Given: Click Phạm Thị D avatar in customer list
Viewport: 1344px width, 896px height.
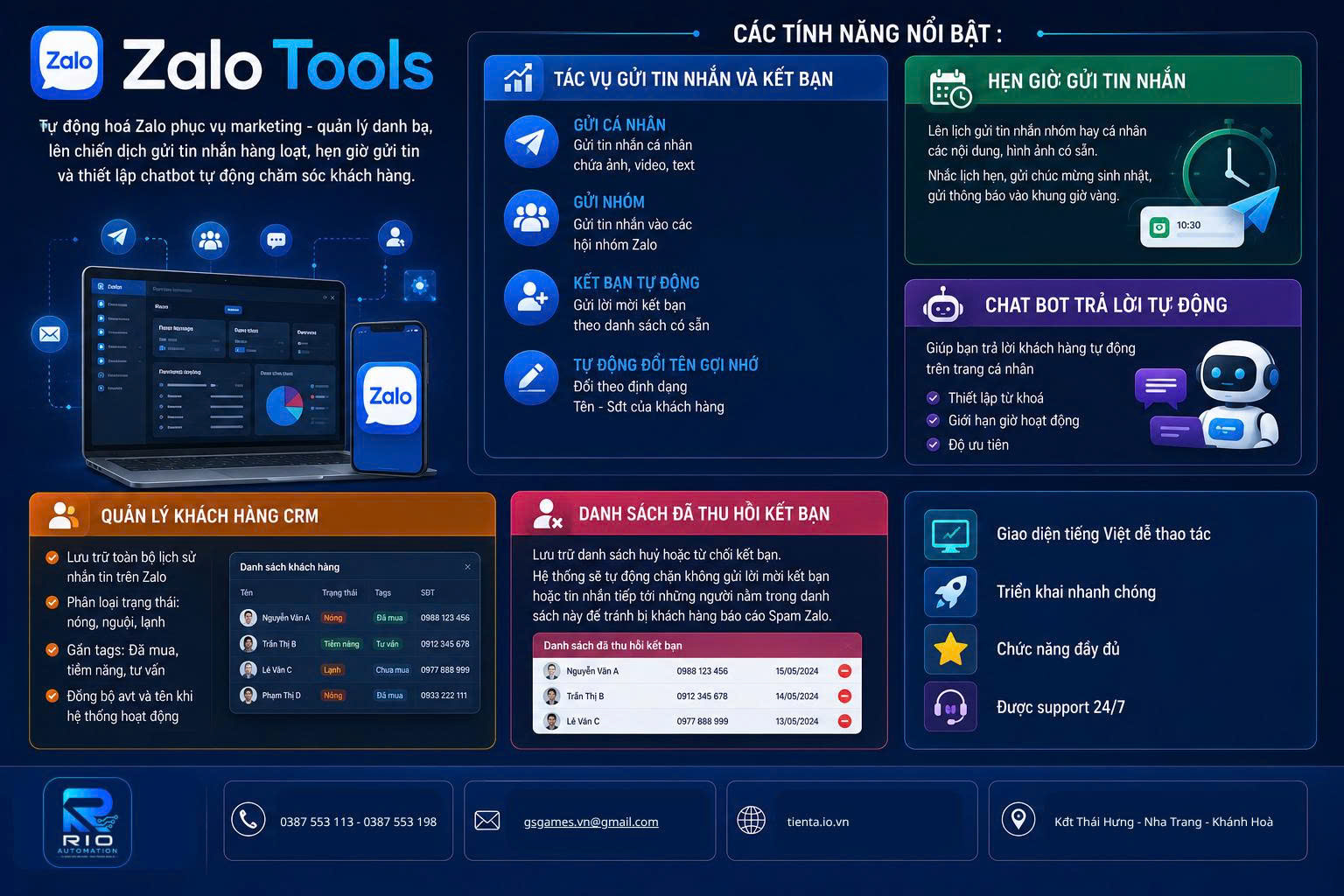Looking at the screenshot, I should [248, 696].
